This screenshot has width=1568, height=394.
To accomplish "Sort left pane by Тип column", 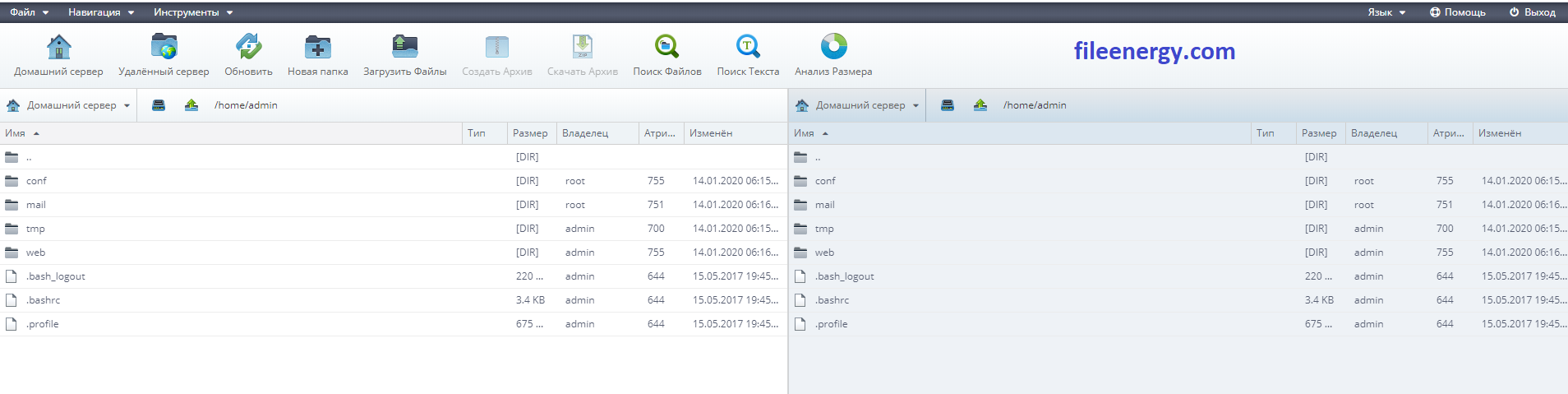I will [485, 133].
